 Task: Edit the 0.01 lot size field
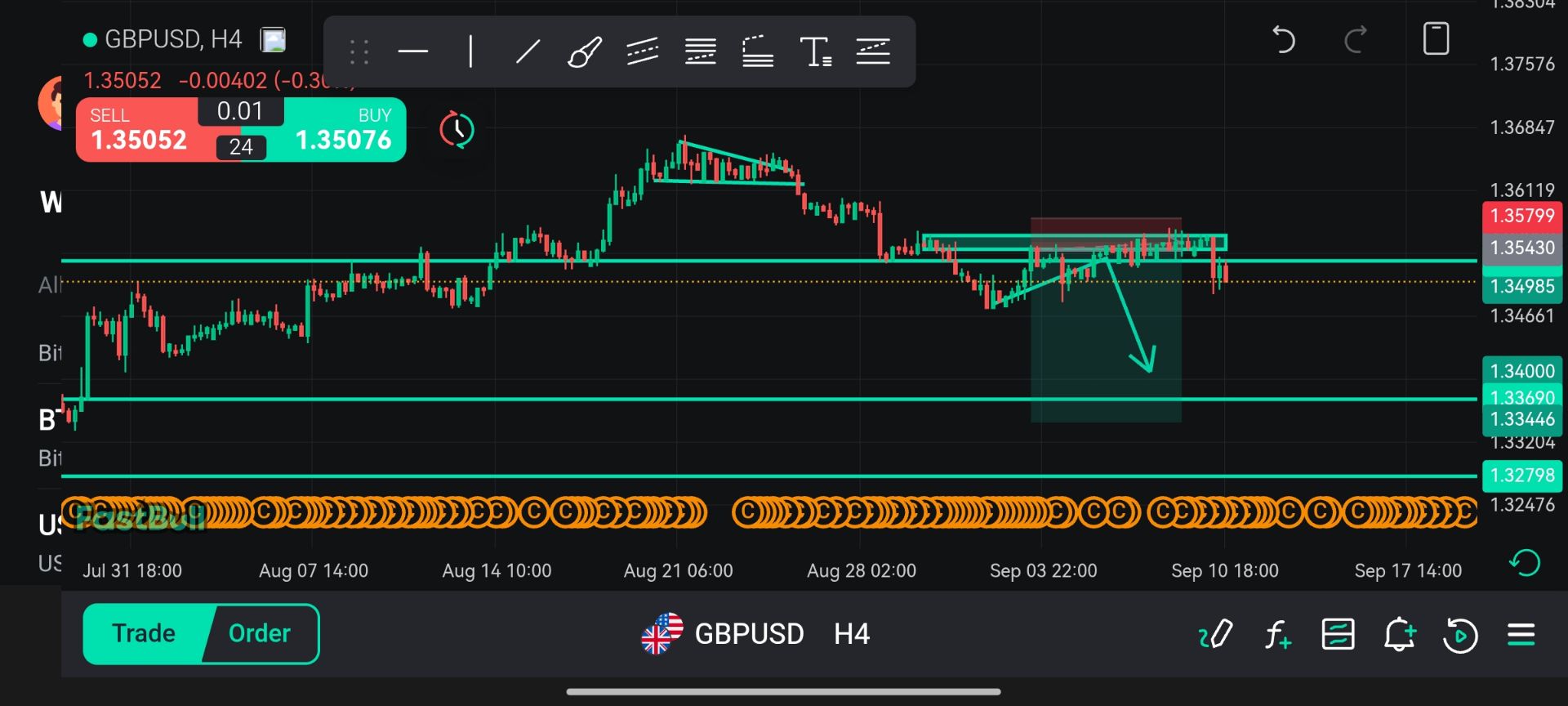pos(240,111)
